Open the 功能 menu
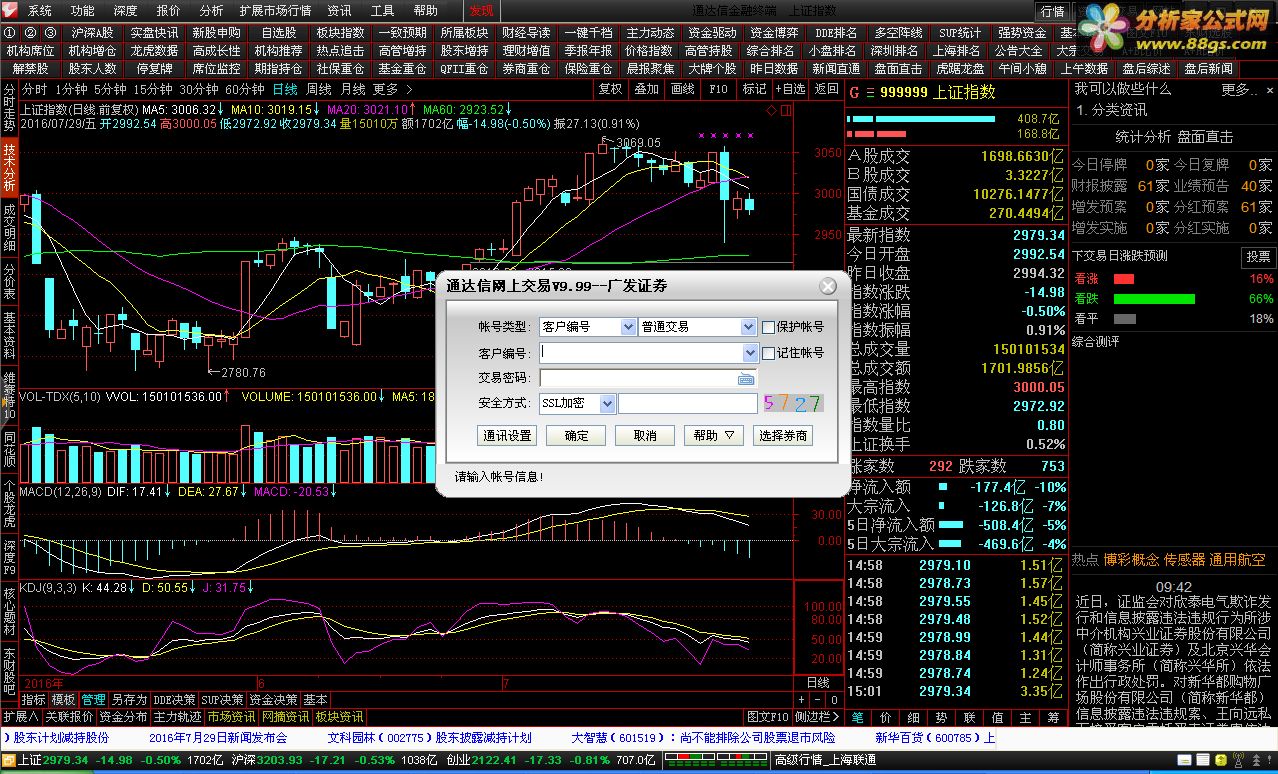This screenshot has width=1278, height=774. click(83, 11)
